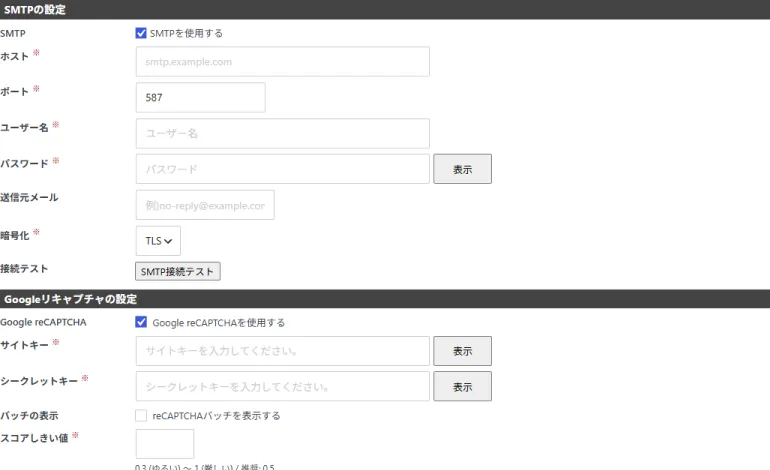Uncheck the SMTPを使用する checkbox
Viewport: 770px width, 470px height.
click(141, 33)
